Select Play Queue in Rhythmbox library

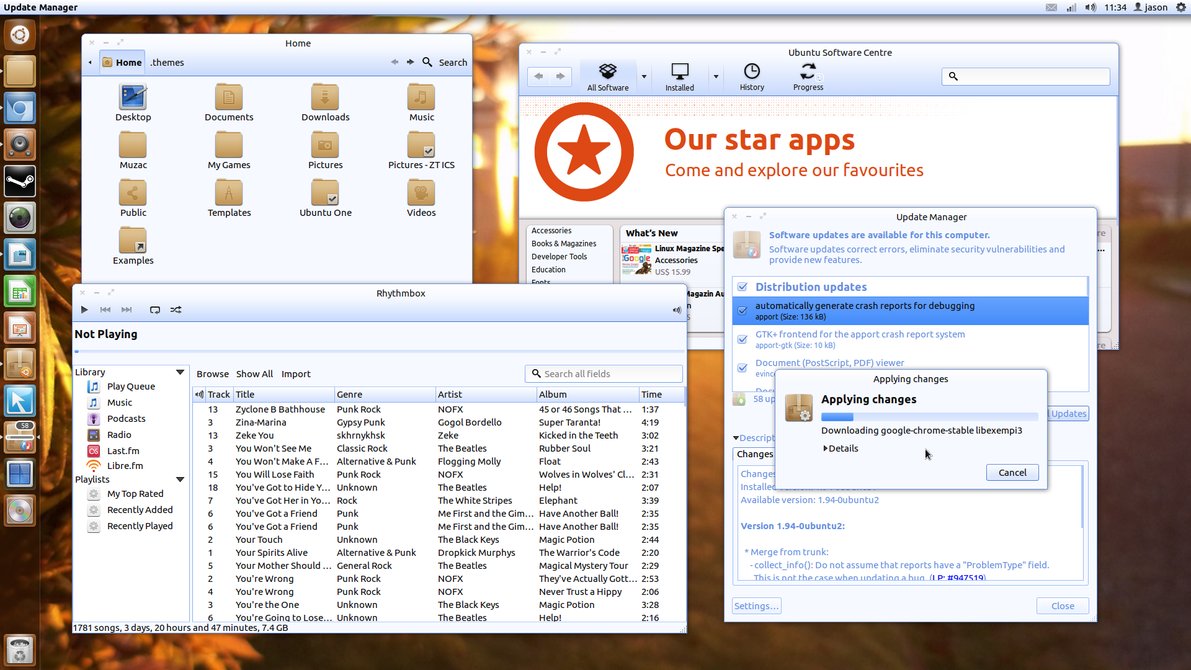pos(131,387)
